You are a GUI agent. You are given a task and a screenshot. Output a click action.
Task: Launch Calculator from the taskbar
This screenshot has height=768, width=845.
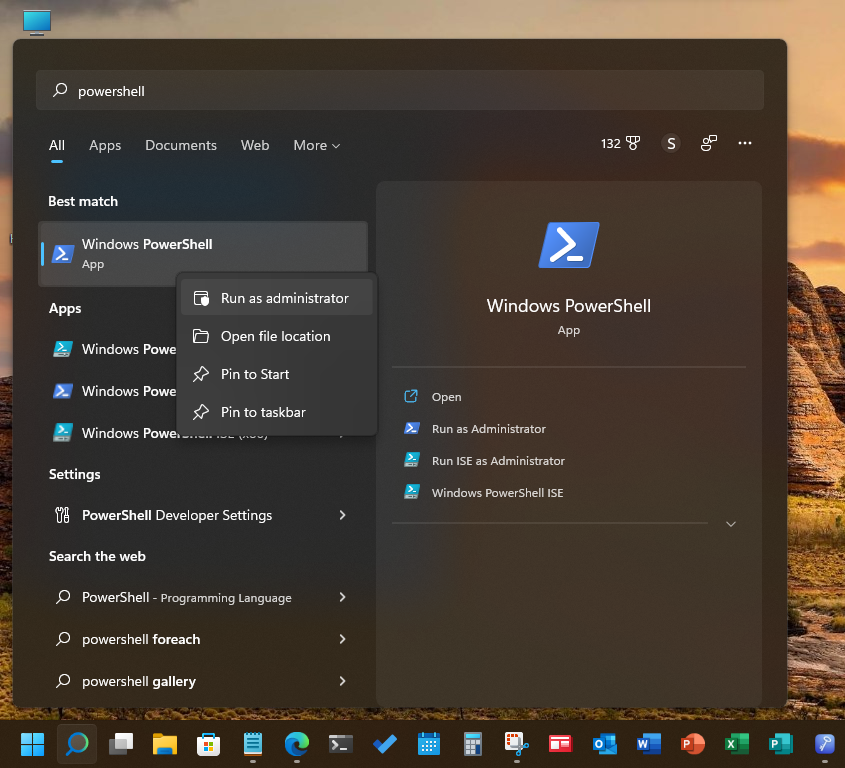click(473, 744)
